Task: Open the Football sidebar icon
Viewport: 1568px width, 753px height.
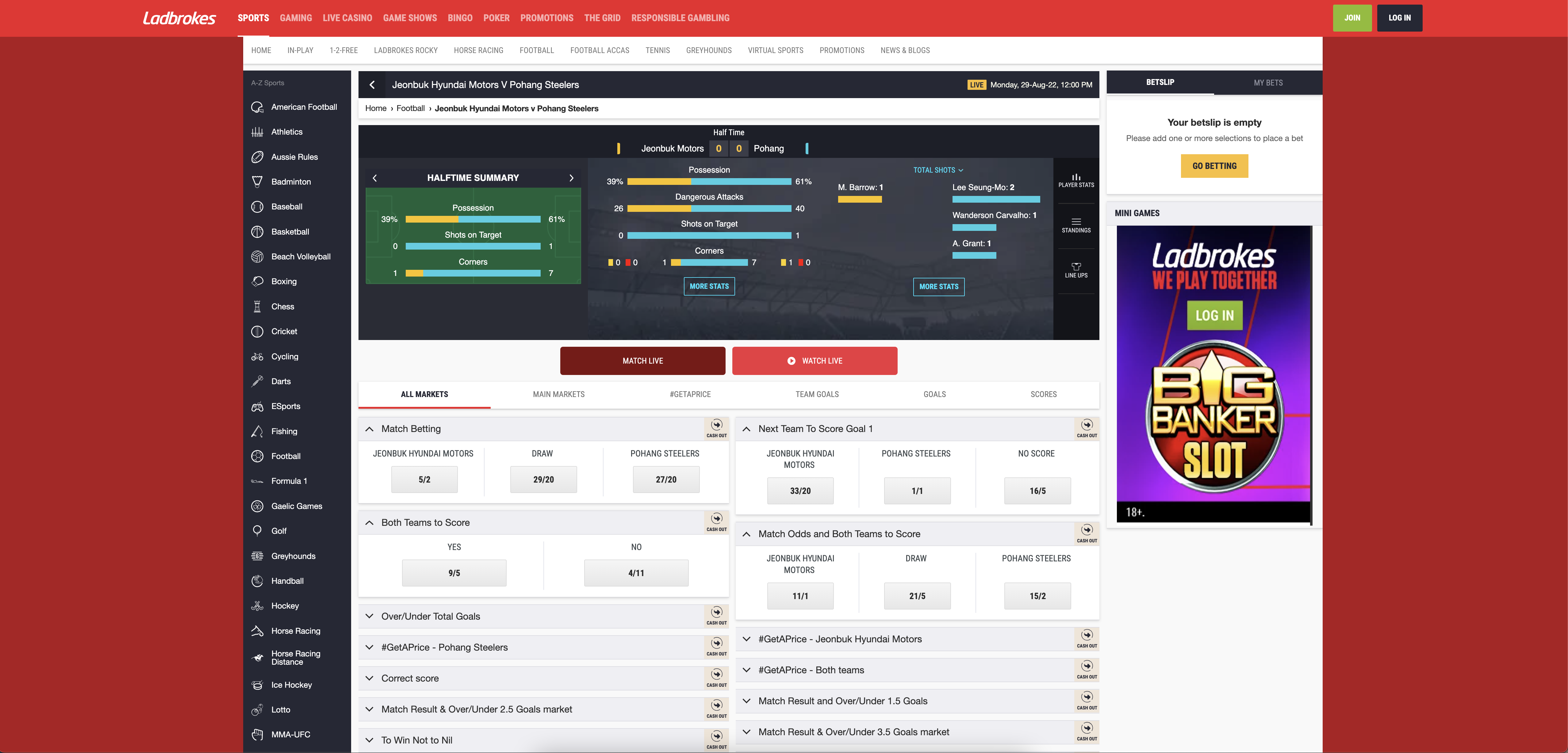Action: 258,457
